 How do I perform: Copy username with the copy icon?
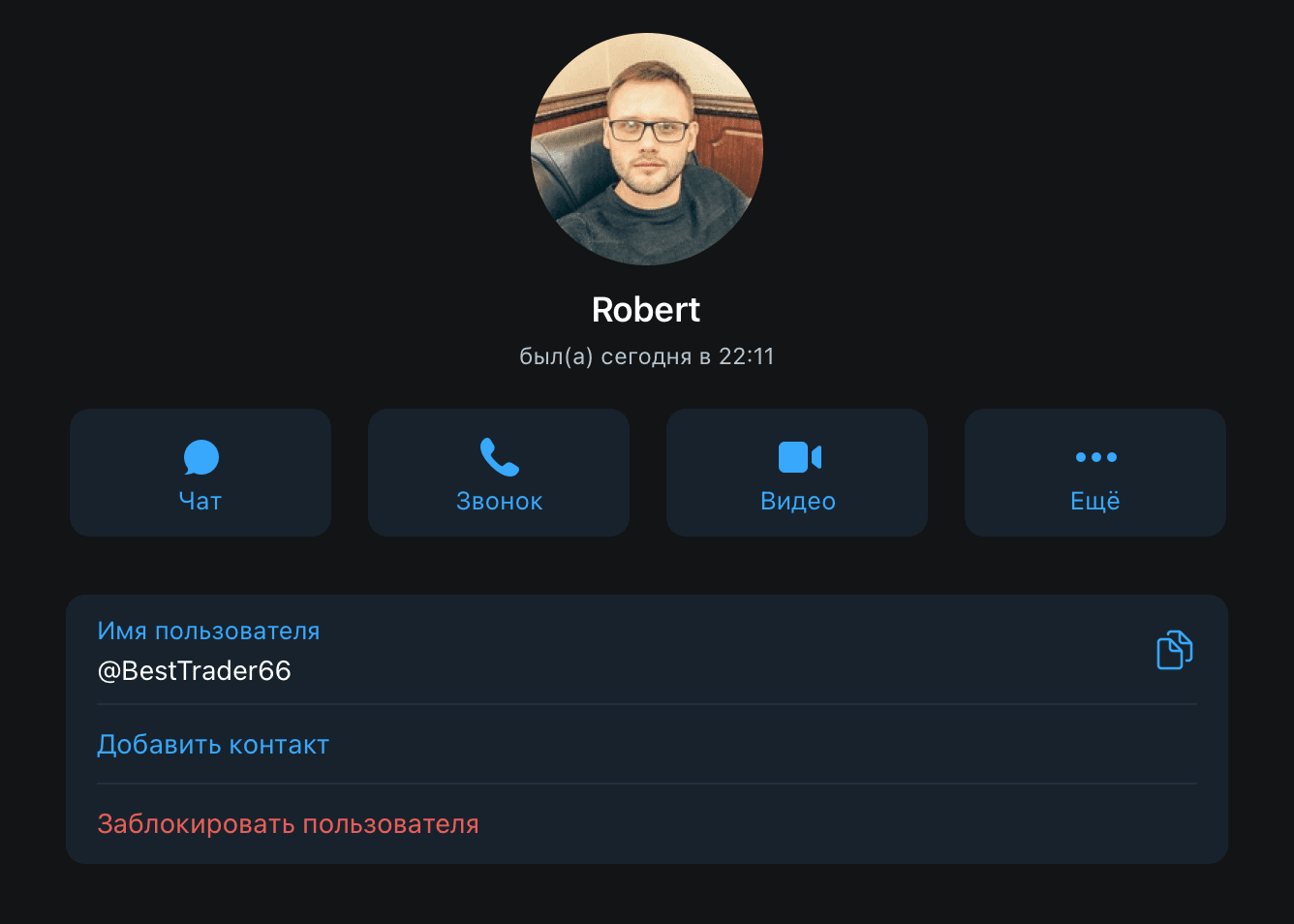point(1174,650)
